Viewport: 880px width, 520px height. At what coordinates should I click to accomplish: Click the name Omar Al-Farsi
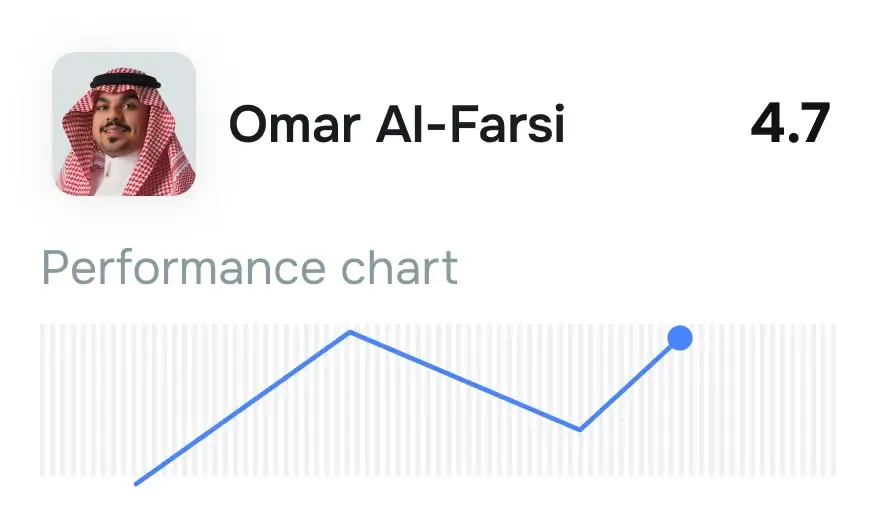pos(396,126)
